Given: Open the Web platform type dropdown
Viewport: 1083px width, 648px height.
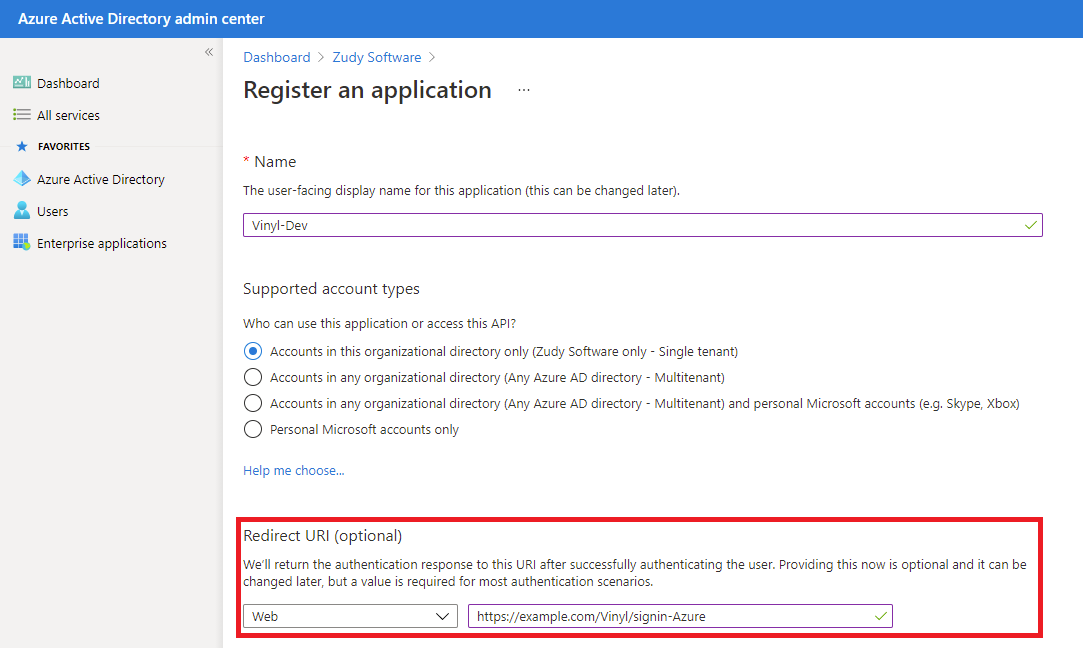Looking at the screenshot, I should pos(350,617).
